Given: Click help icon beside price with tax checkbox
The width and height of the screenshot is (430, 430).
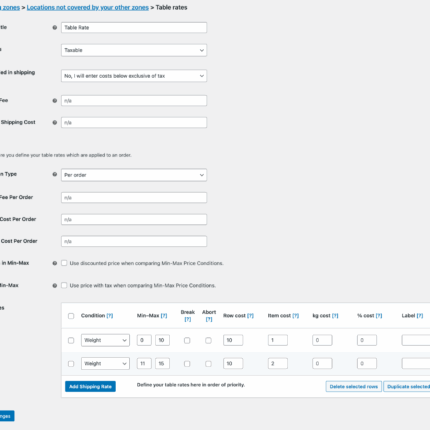Looking at the screenshot, I should coord(55,286).
